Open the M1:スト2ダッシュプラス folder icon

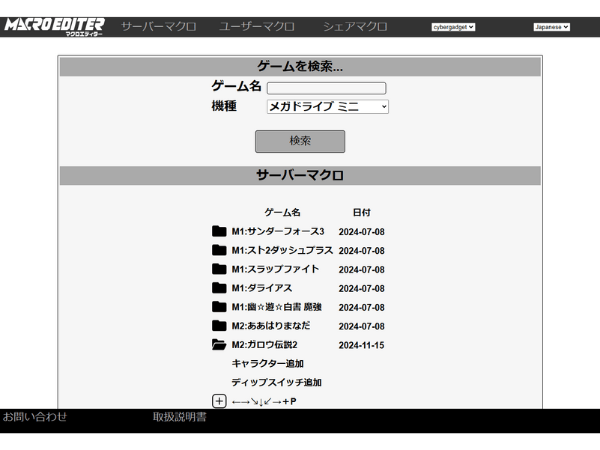click(219, 250)
